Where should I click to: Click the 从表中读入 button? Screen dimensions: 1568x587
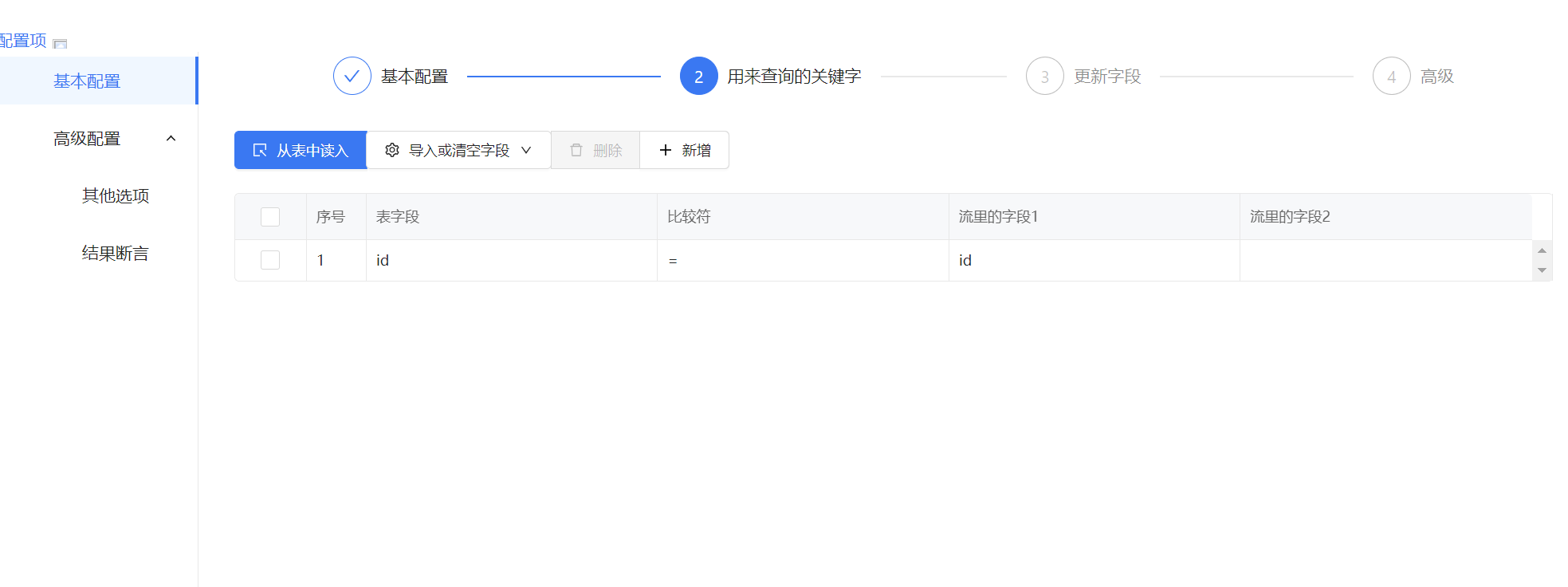[301, 150]
